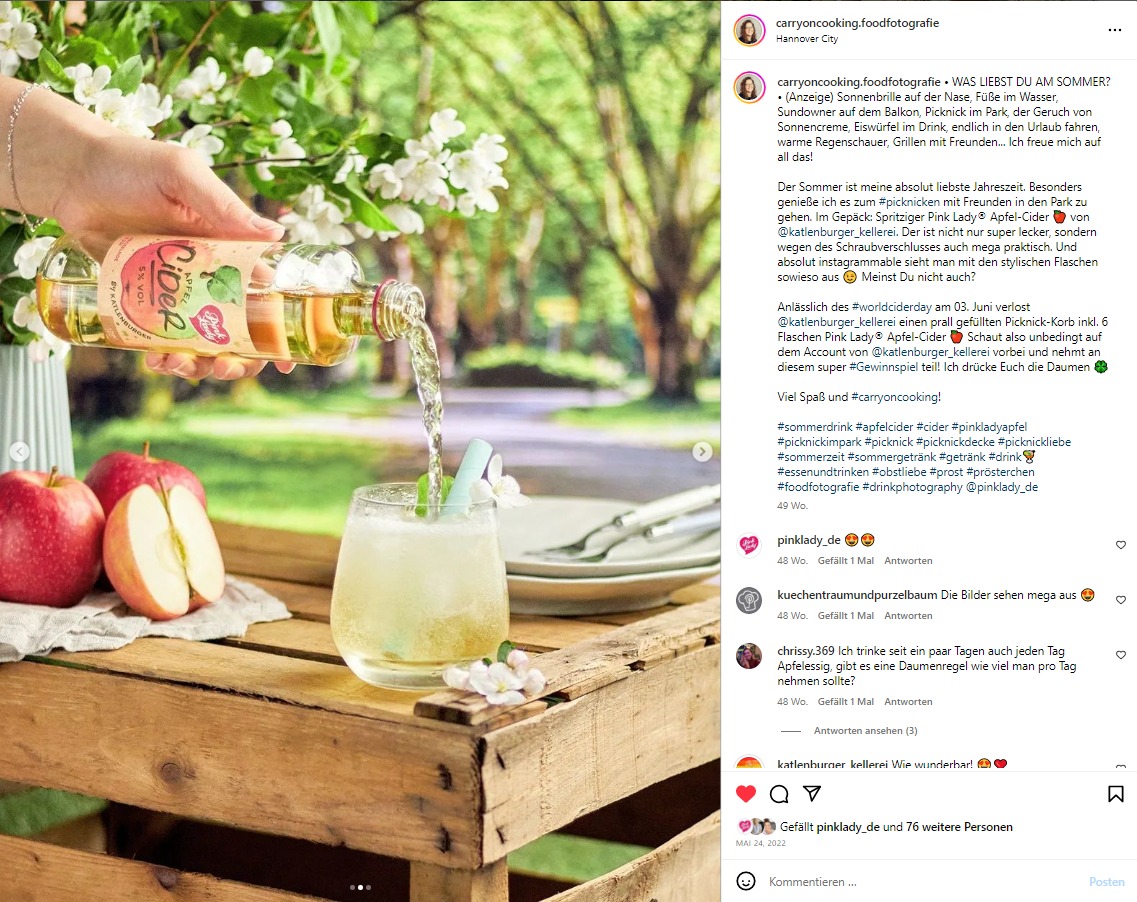Open the three-dot more options menu
The image size is (1137, 902).
point(1115,30)
